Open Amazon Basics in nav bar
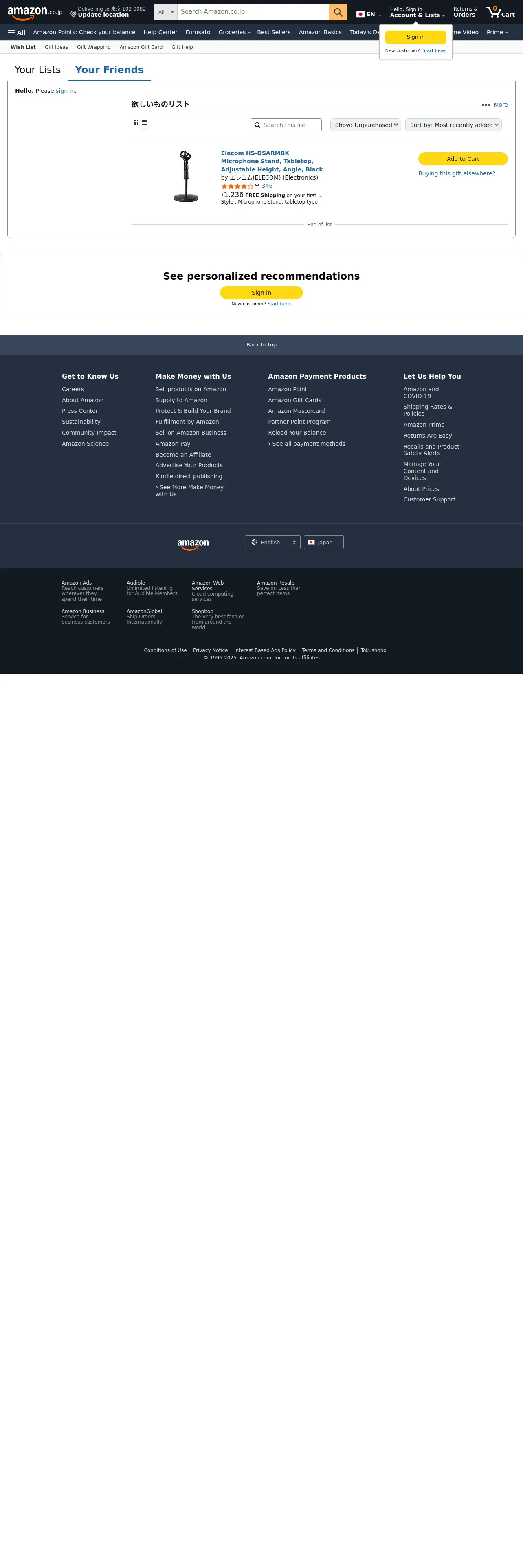The width and height of the screenshot is (523, 1568). click(x=320, y=32)
